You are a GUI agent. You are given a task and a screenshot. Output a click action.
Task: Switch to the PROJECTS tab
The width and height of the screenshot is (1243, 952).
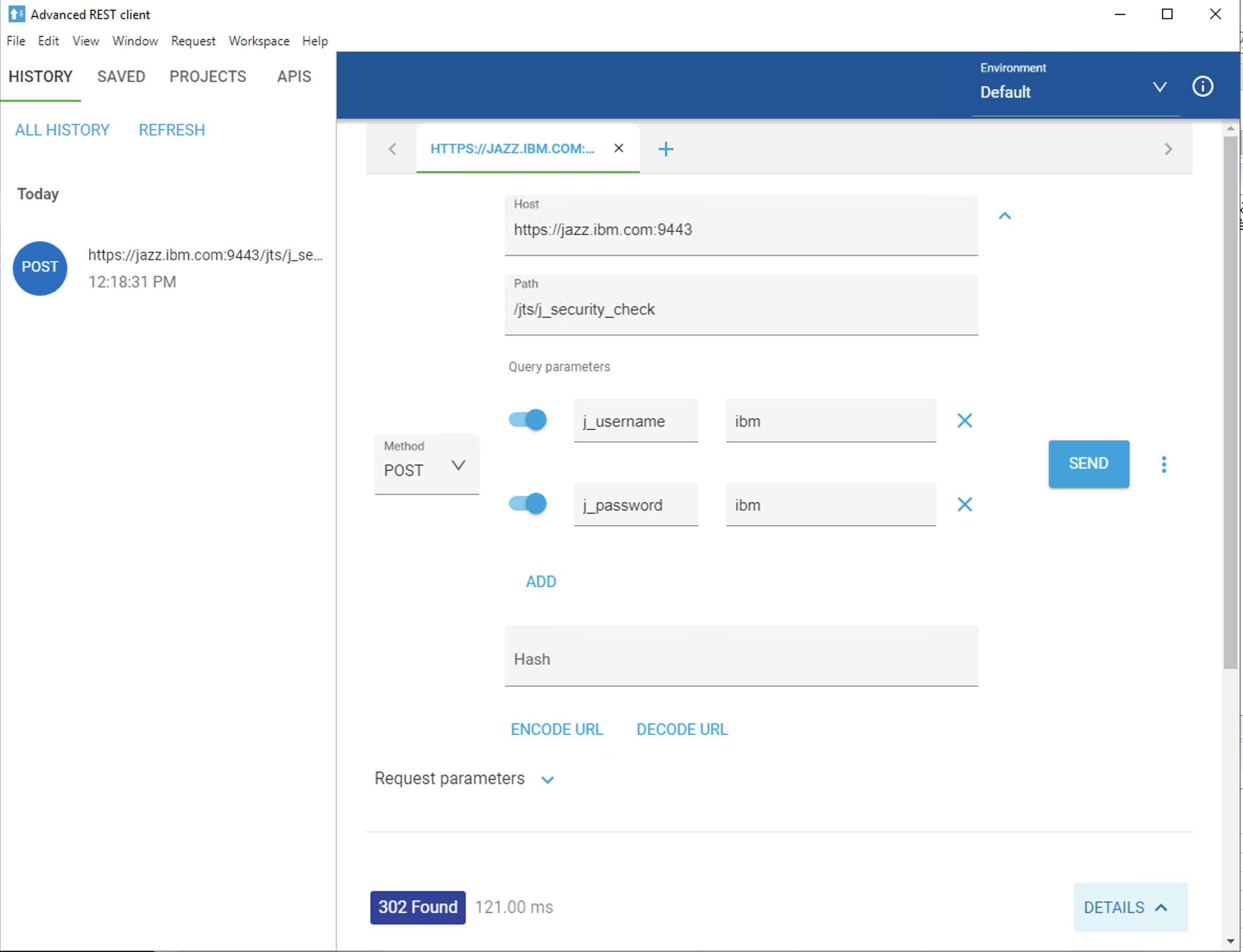(x=208, y=77)
